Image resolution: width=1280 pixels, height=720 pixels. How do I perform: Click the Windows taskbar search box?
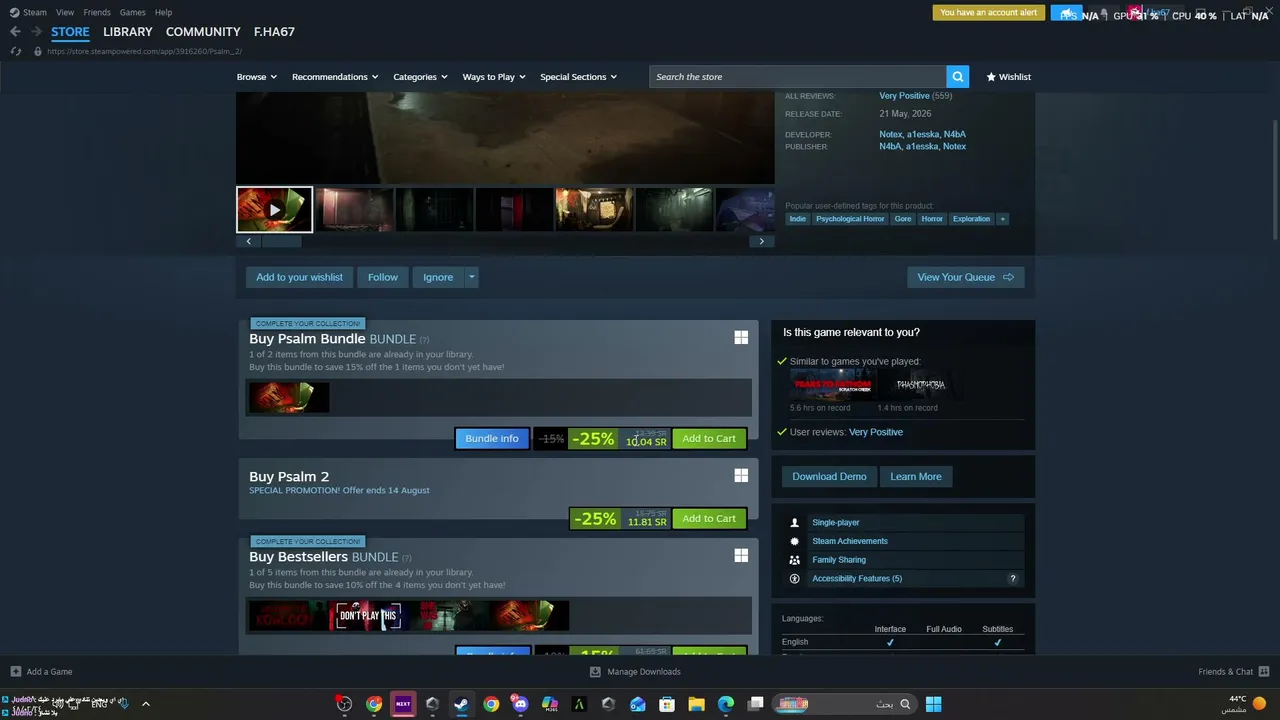pos(843,704)
